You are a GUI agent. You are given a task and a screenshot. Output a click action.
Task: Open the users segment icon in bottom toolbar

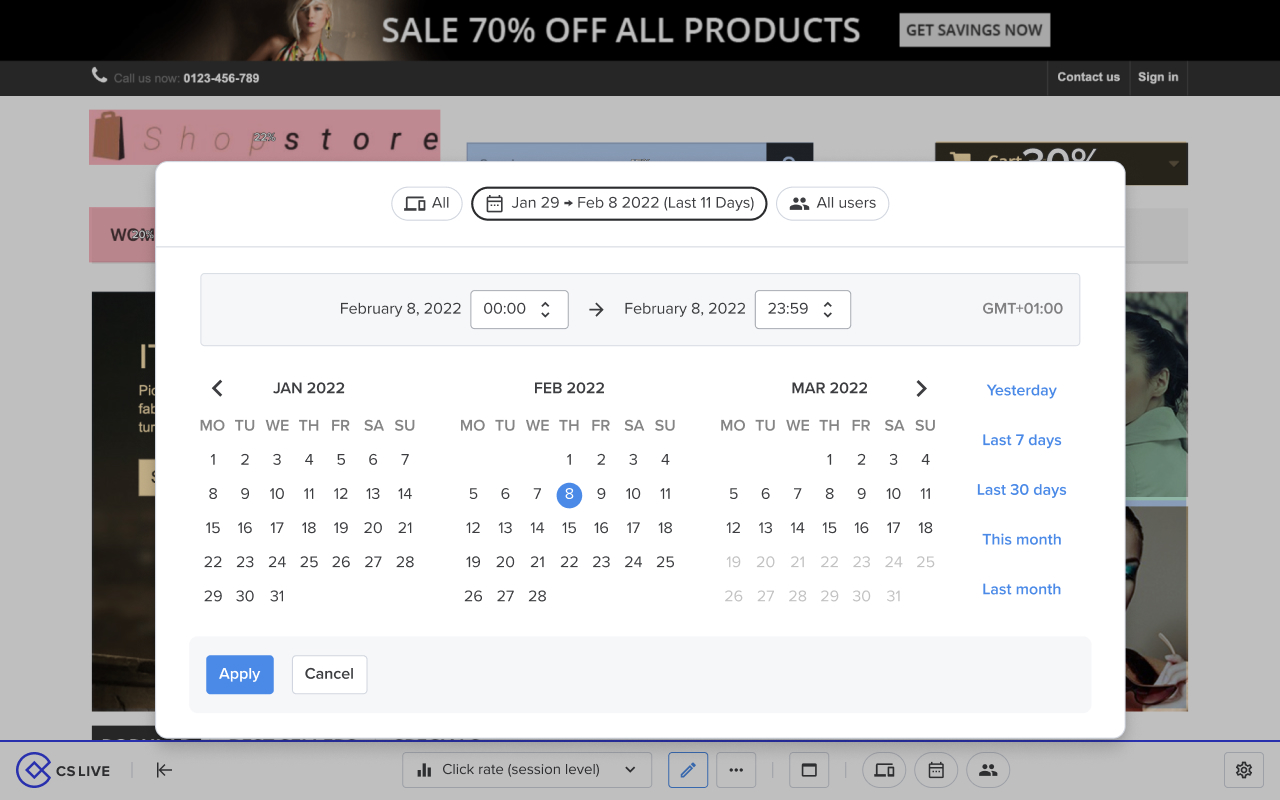pos(988,770)
